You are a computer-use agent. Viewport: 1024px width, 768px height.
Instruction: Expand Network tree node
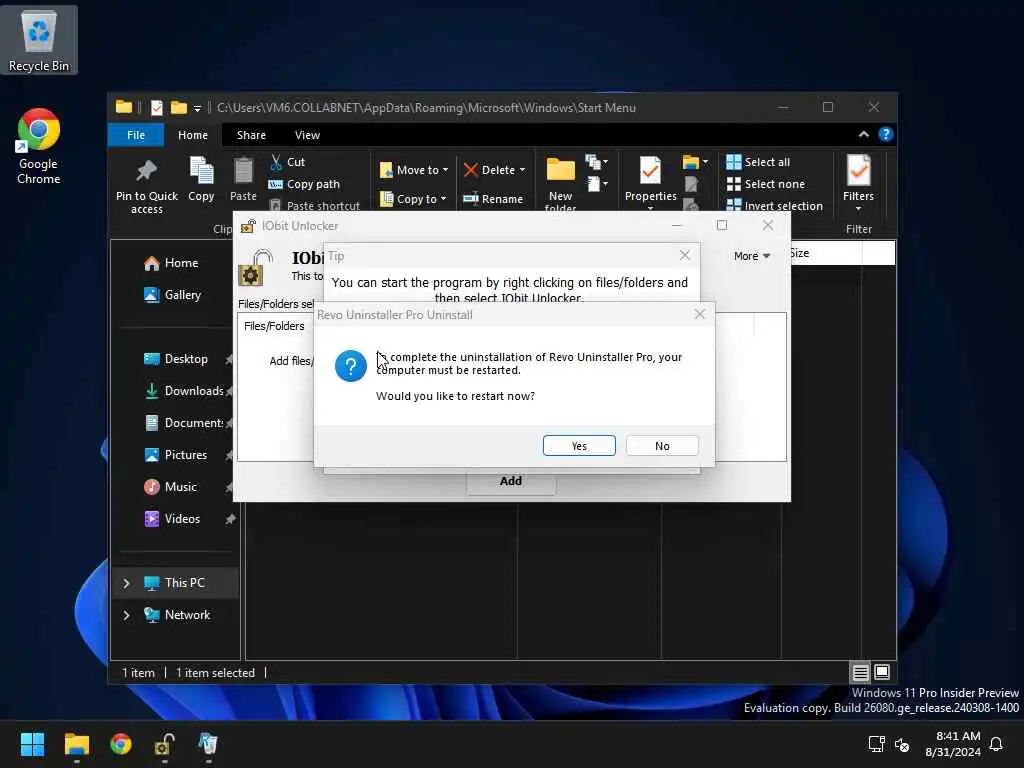coord(126,615)
